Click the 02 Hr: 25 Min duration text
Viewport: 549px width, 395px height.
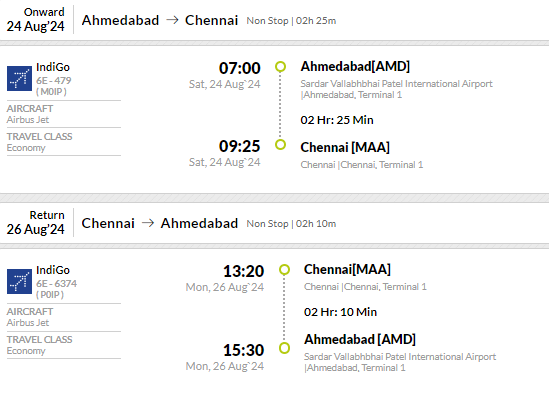click(x=337, y=120)
